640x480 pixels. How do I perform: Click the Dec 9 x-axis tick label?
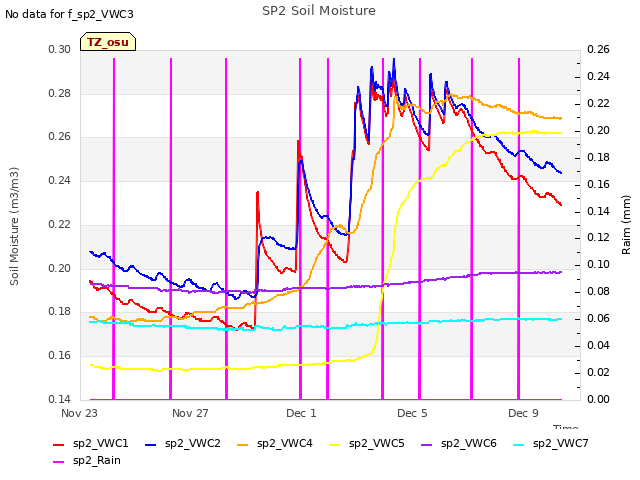click(x=523, y=413)
